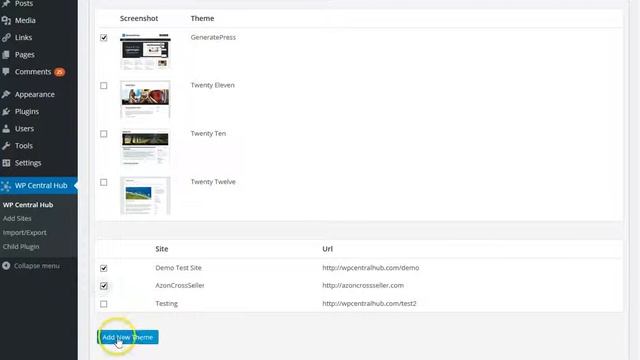This screenshot has width=640, height=360.
Task: Click the Appearance brush icon
Action: coord(6,94)
